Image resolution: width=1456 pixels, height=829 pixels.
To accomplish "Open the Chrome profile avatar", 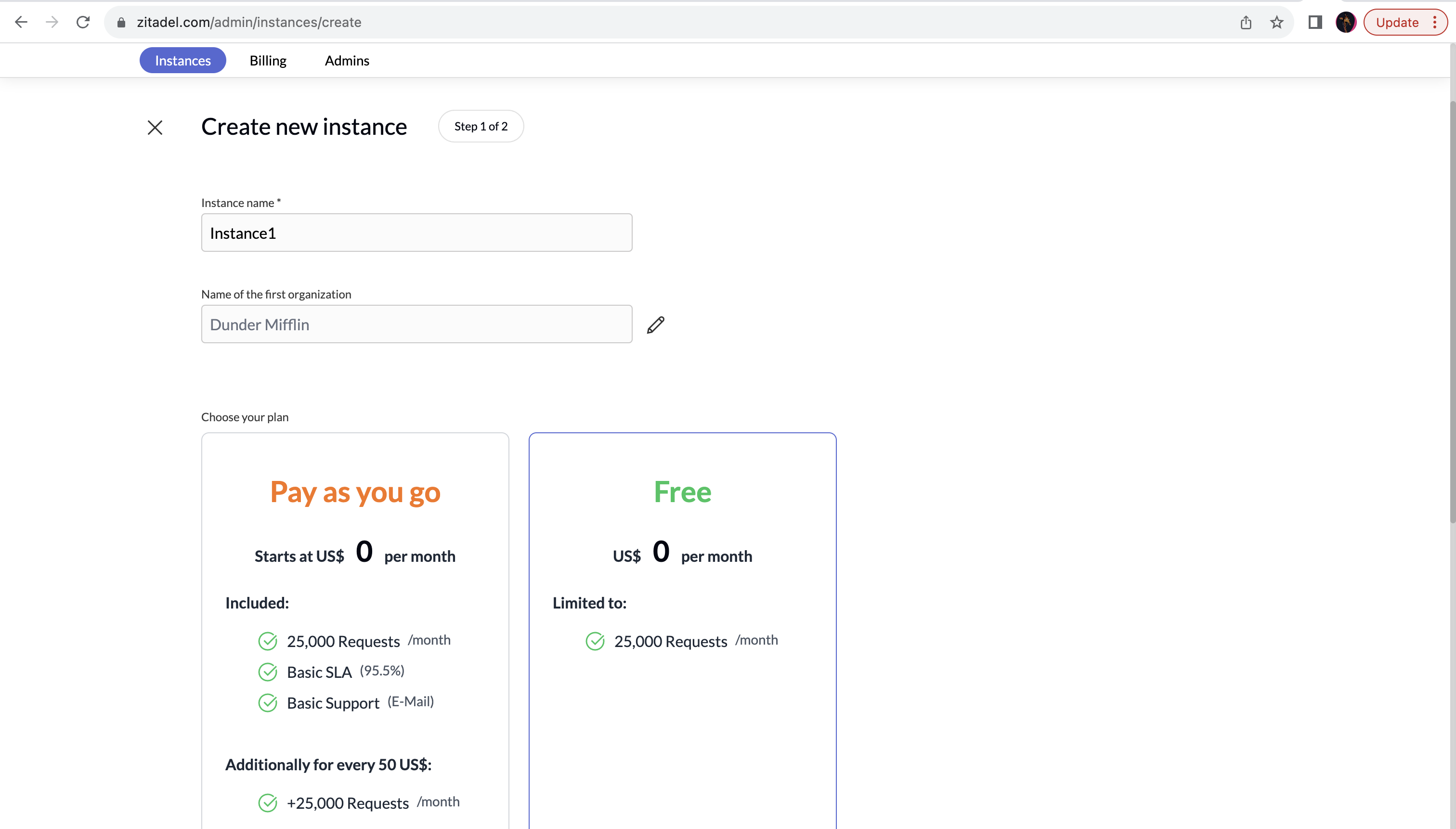I will point(1346,22).
